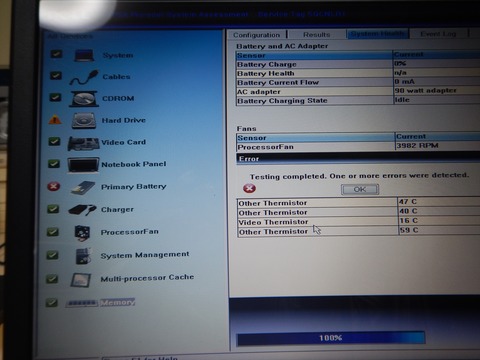
Task: Click the Notebook Panel screen icon
Action: pos(83,165)
